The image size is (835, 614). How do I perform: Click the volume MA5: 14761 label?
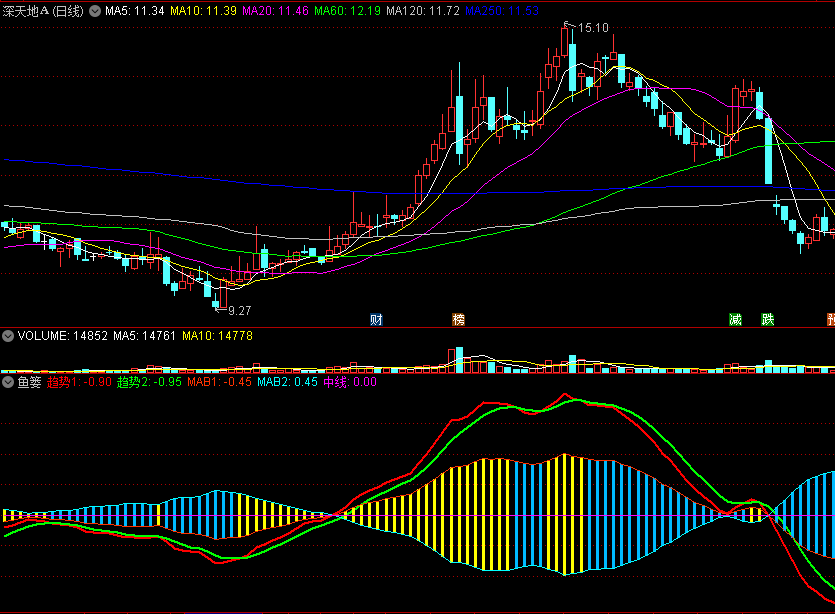click(x=144, y=336)
